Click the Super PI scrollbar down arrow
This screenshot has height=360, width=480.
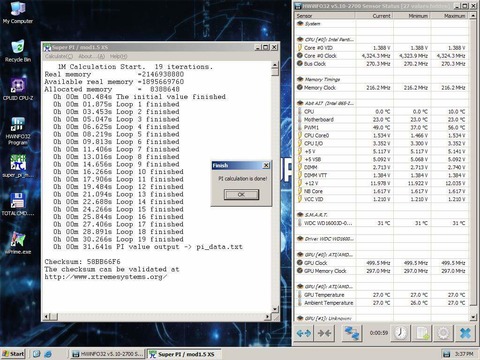(x=275, y=309)
